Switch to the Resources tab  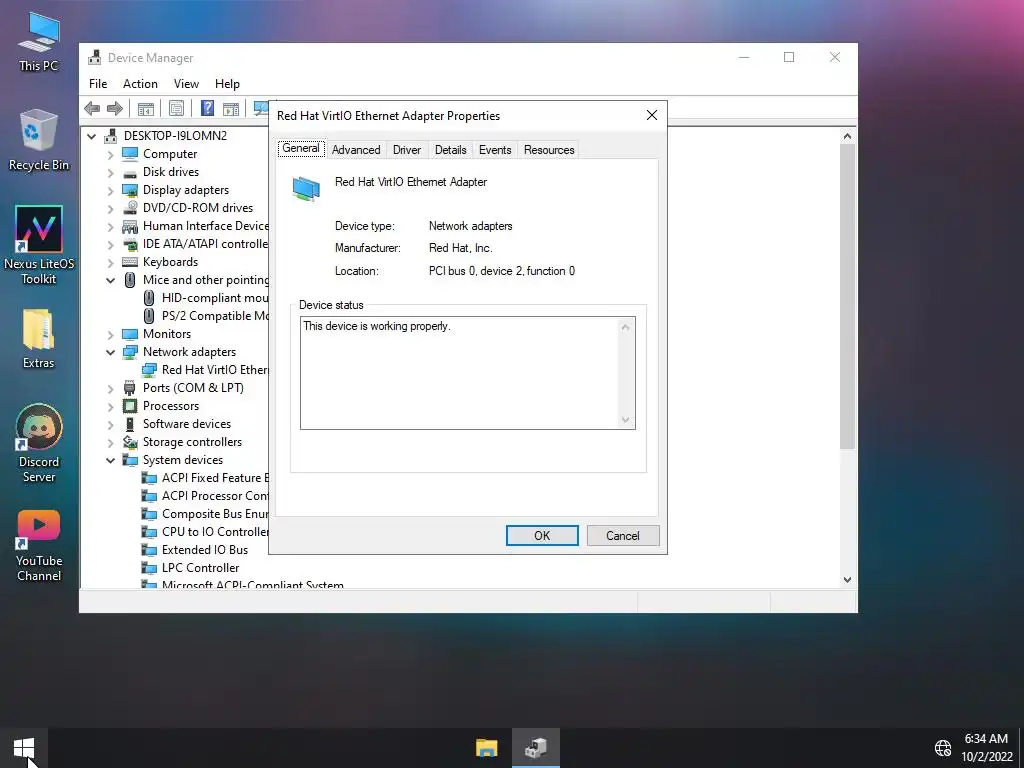click(549, 150)
